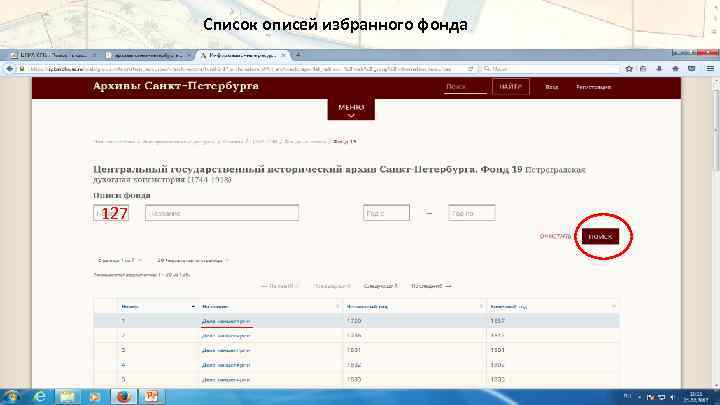Switch to the first browser tab
This screenshot has width=720, height=405.
click(53, 55)
